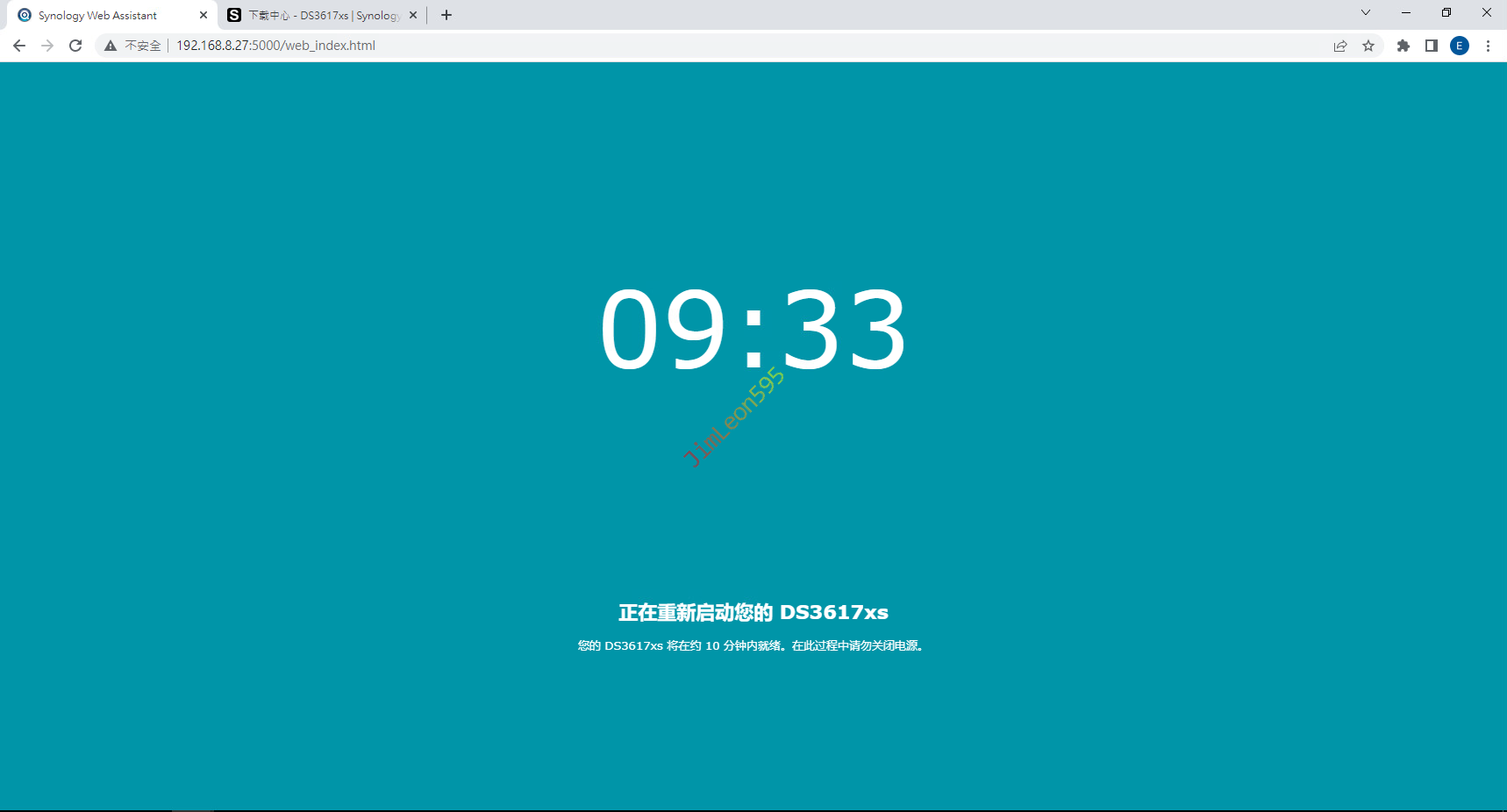Reload the current page

pos(75,46)
